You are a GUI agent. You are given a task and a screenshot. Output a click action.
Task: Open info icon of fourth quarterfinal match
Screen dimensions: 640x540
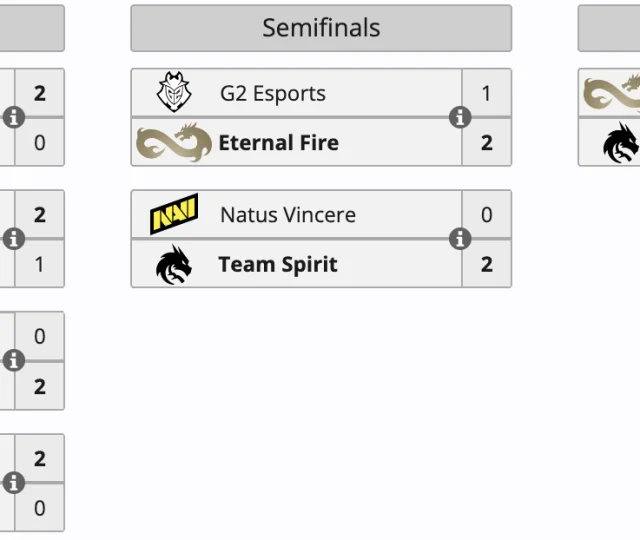coord(13,483)
